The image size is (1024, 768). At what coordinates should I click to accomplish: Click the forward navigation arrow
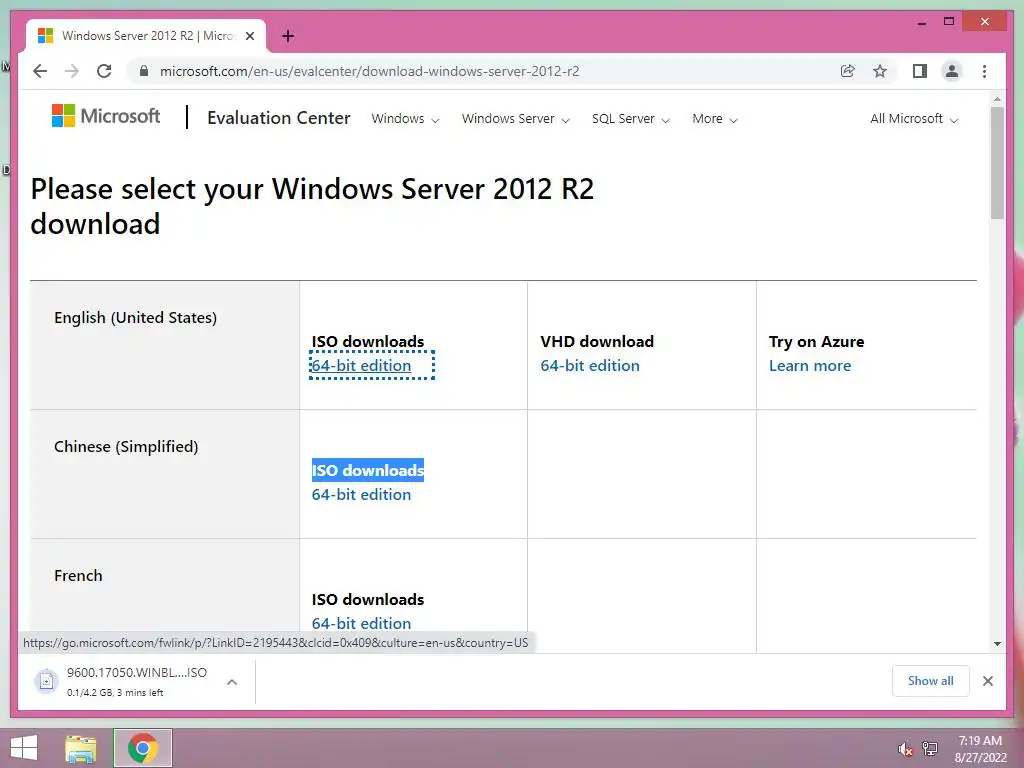click(72, 71)
